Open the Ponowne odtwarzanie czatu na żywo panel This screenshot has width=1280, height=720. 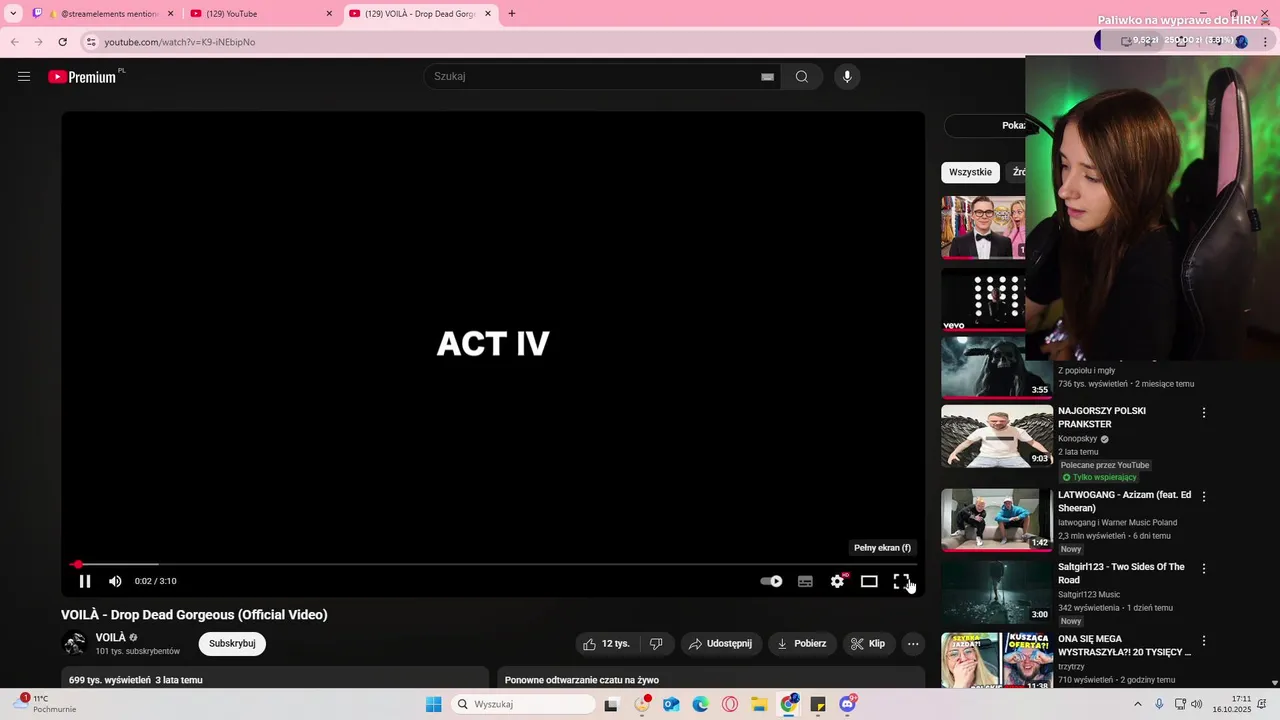click(711, 678)
